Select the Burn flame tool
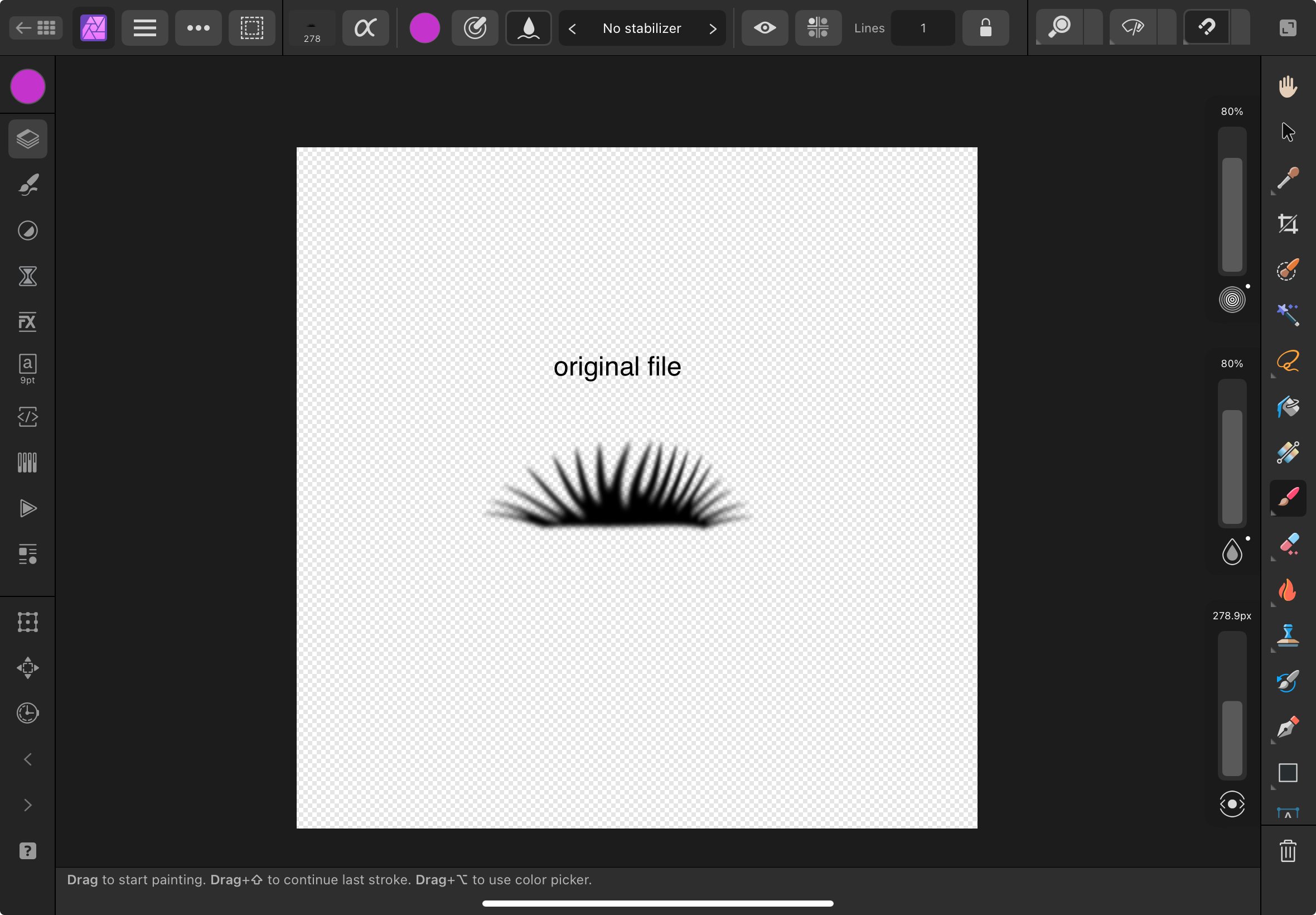This screenshot has width=1316, height=915. click(1288, 590)
